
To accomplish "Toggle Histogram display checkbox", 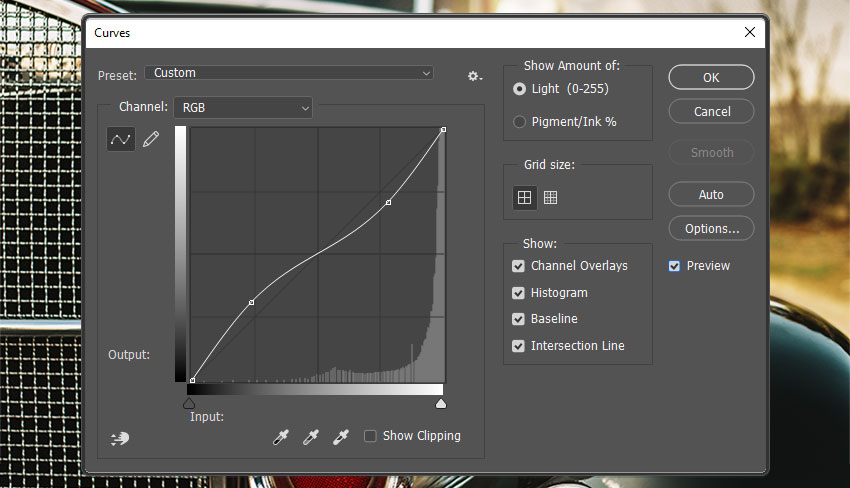I will point(518,293).
